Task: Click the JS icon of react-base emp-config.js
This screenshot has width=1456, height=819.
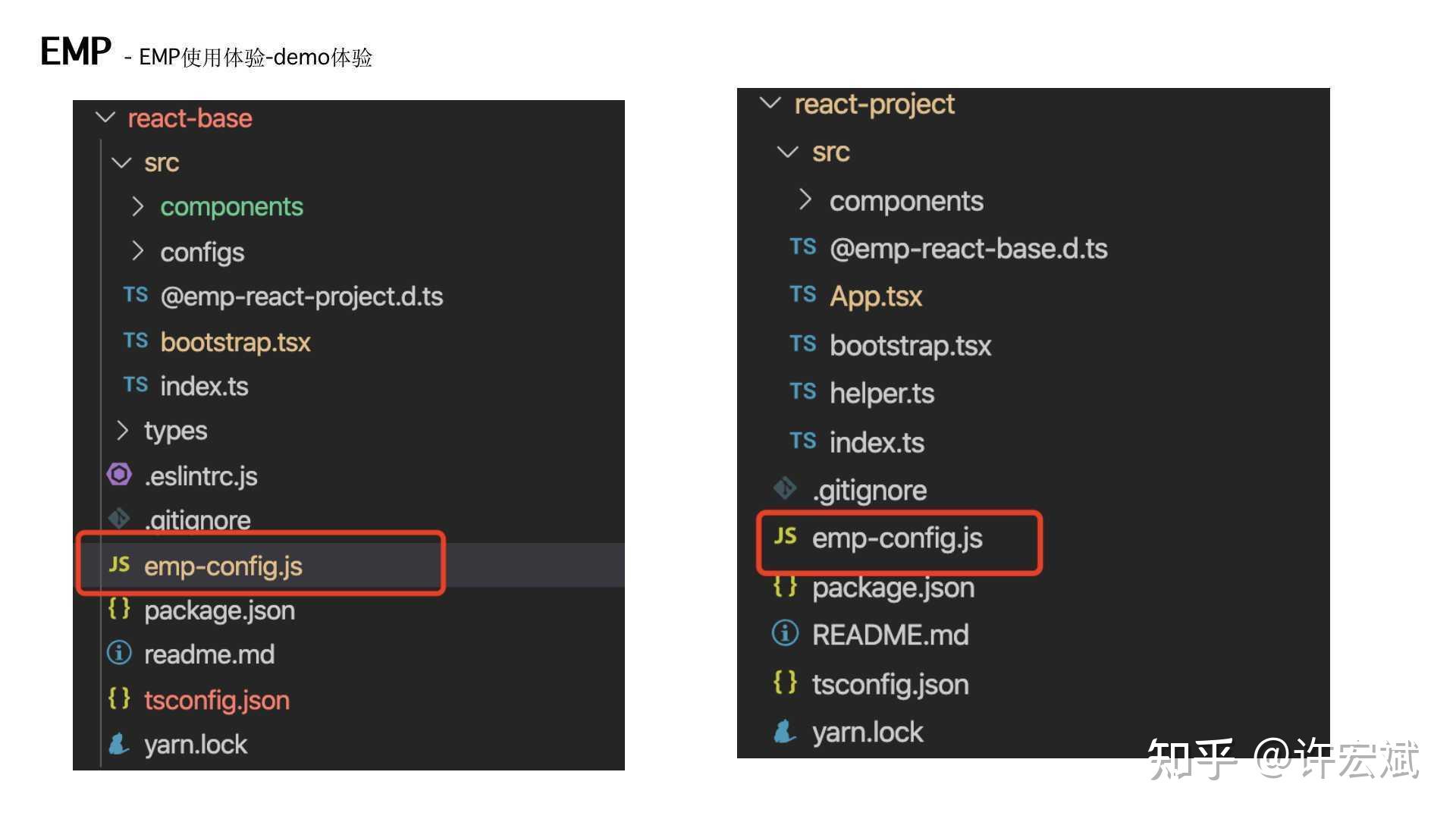Action: [119, 564]
